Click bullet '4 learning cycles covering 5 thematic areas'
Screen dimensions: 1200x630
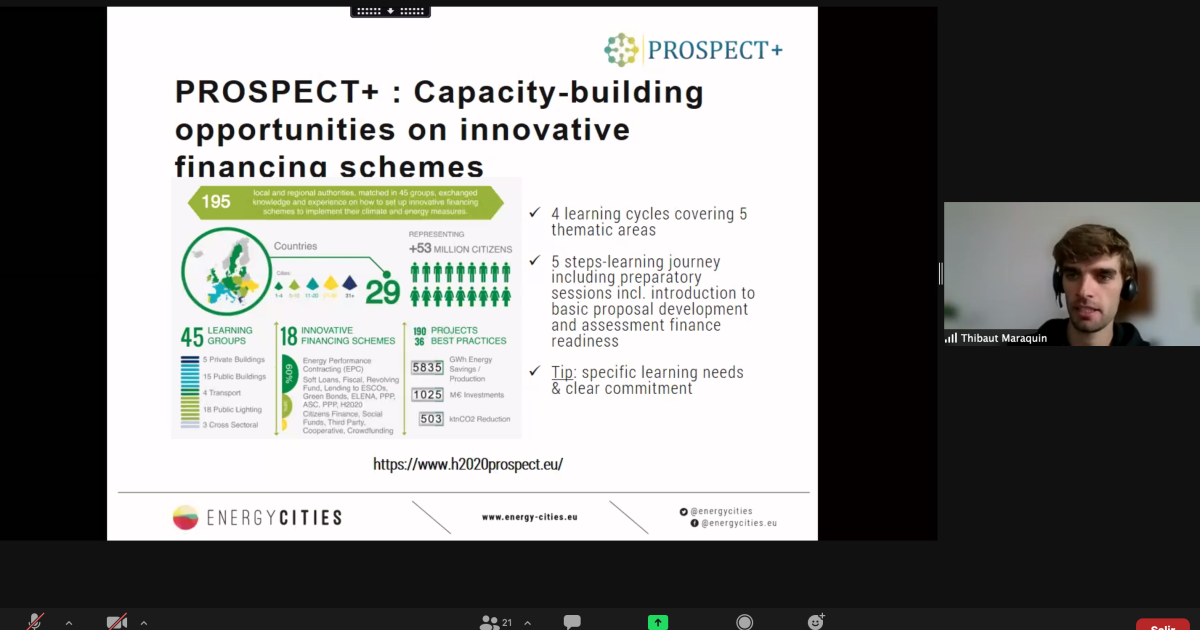pos(649,221)
